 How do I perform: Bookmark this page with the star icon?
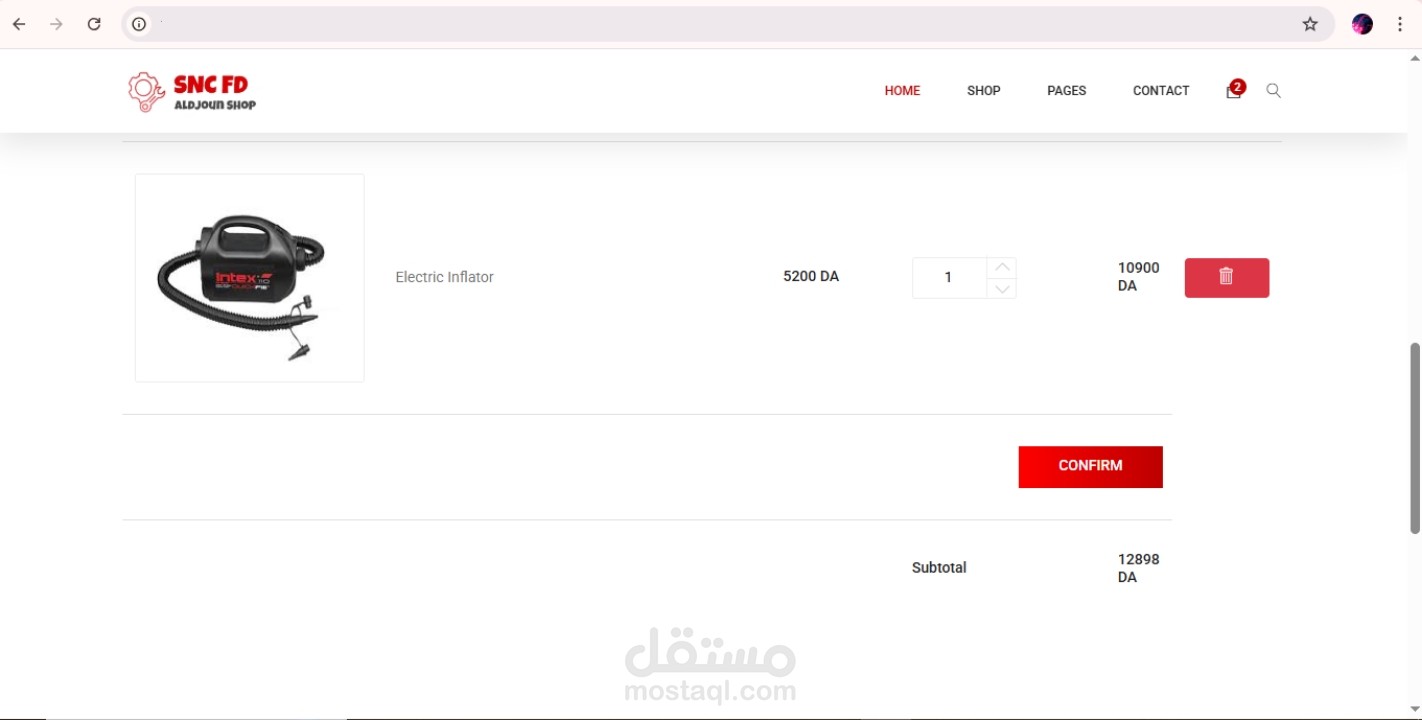[1310, 24]
